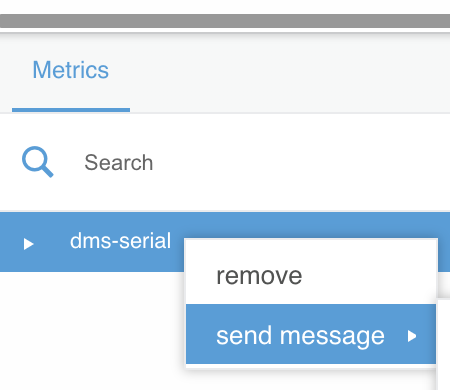Viewport: 450px width, 390px height.
Task: Choose send message in the context menu
Action: point(311,334)
